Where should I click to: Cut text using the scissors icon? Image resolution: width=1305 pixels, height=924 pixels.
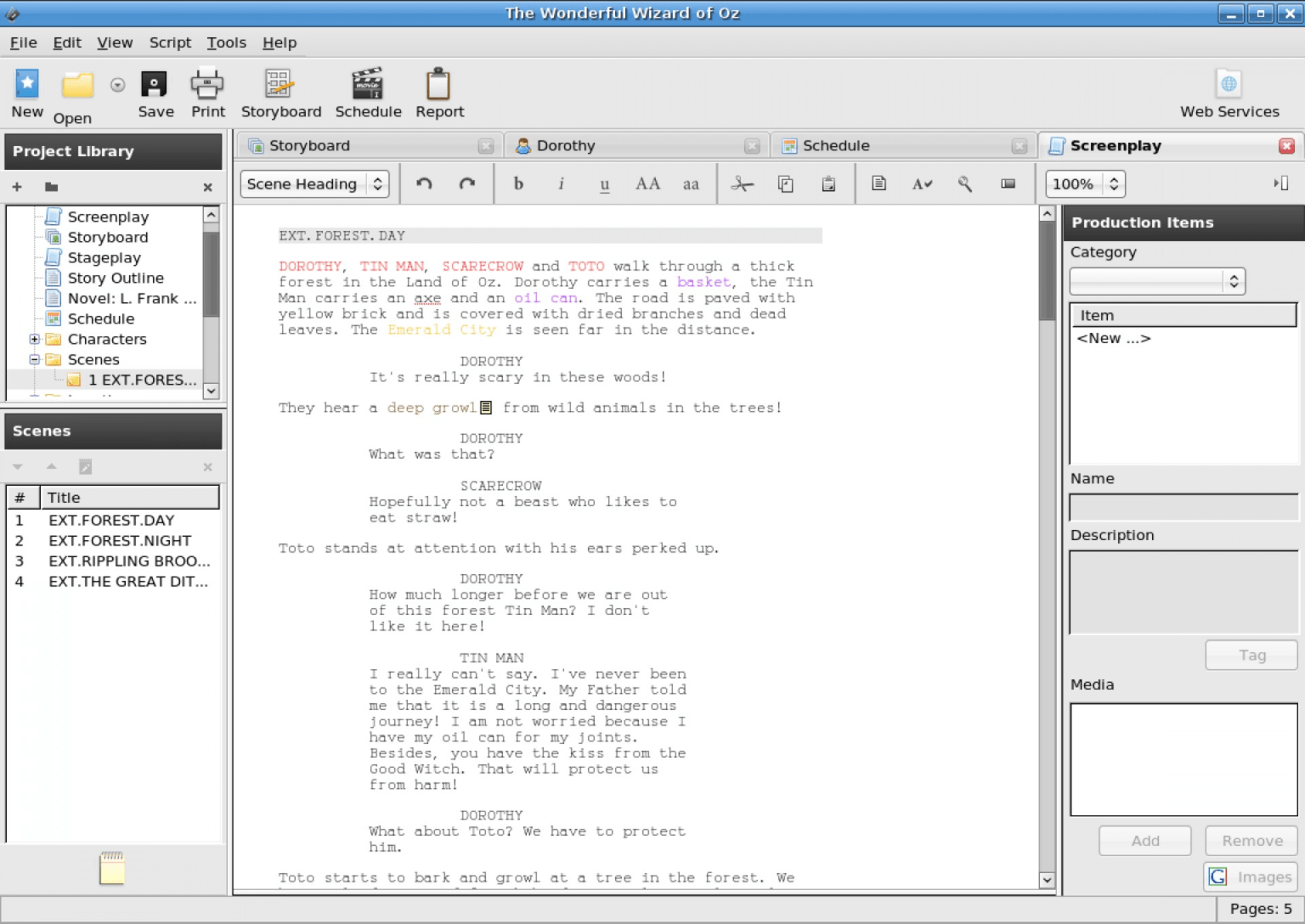(742, 183)
